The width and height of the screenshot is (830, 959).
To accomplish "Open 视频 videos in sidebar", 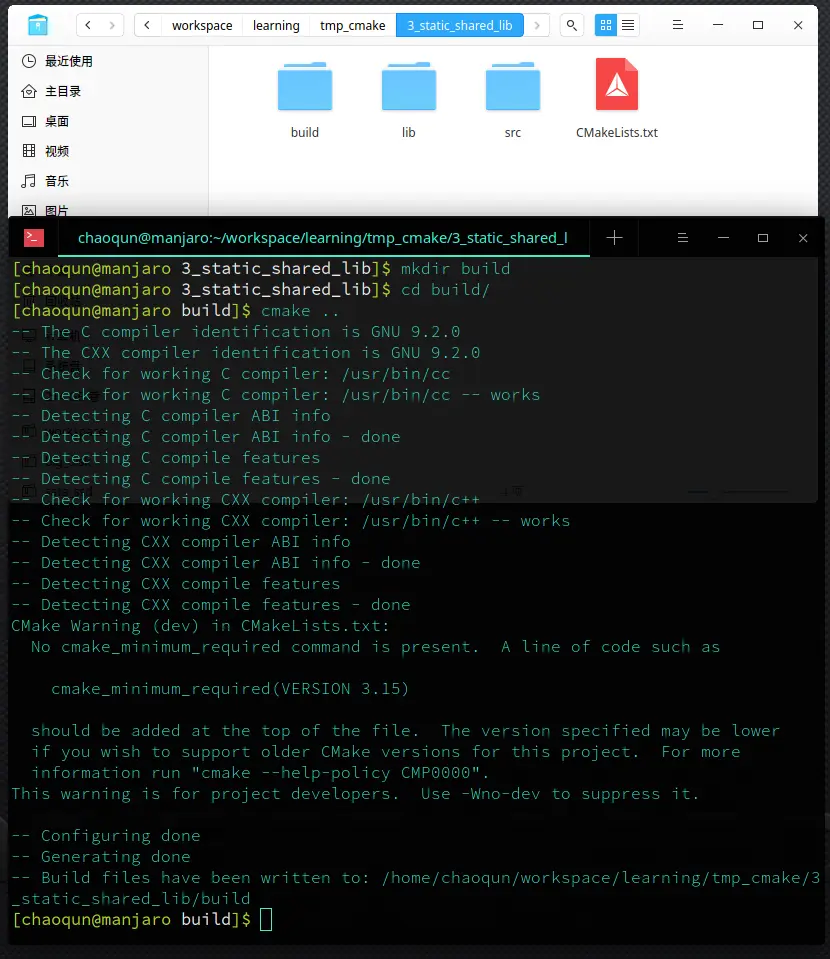I will click(x=109, y=151).
